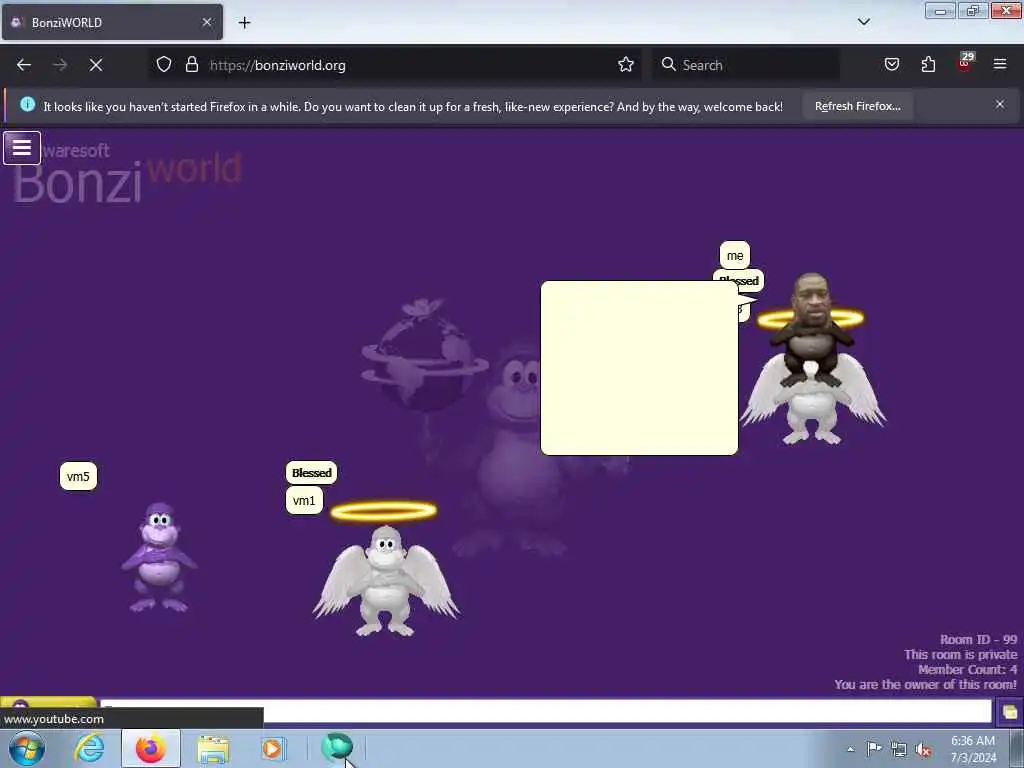This screenshot has width=1024, height=768.
Task: Click the Room ID - 99 text
Action: [x=978, y=639]
